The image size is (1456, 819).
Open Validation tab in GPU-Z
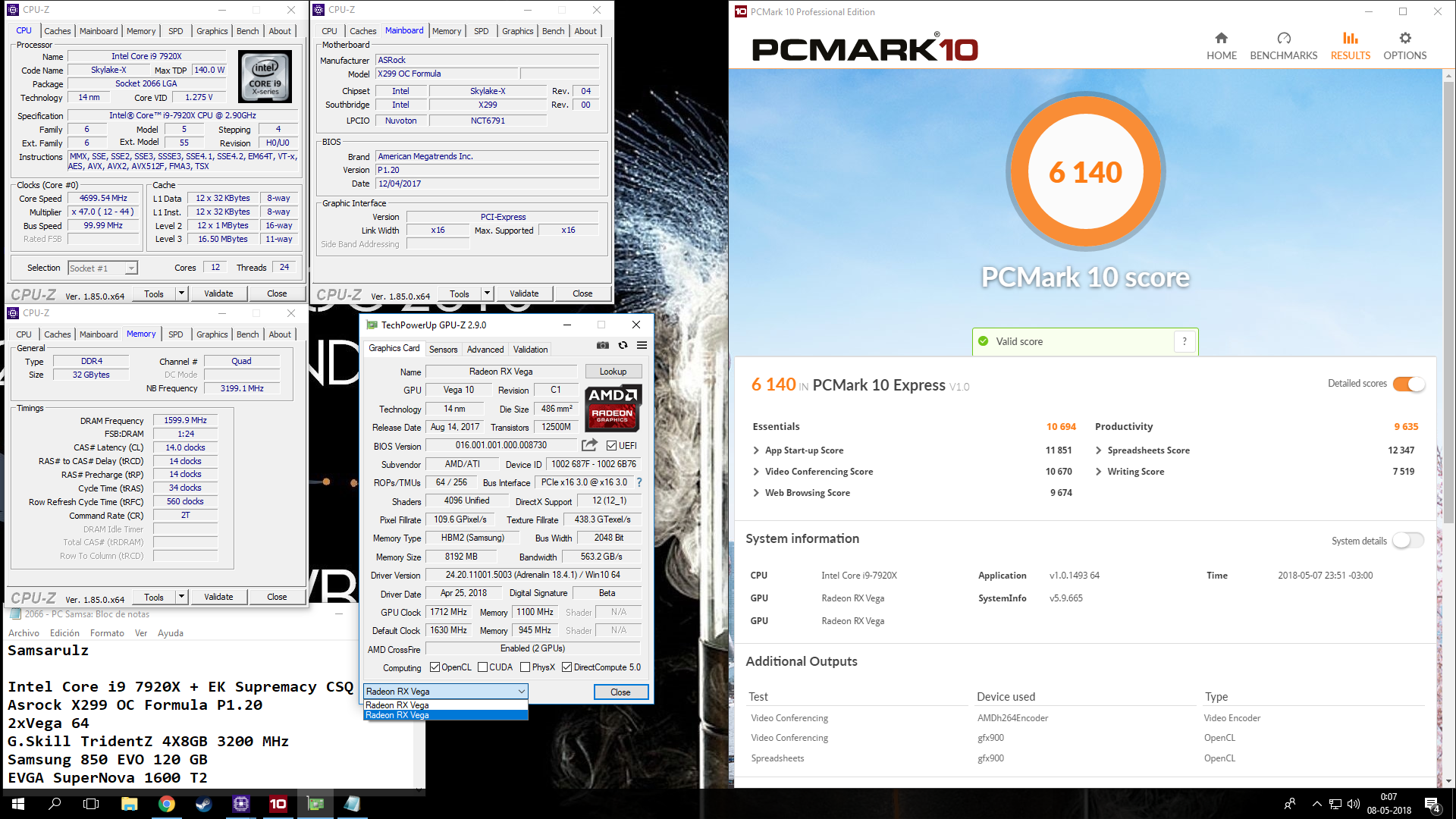(x=530, y=350)
